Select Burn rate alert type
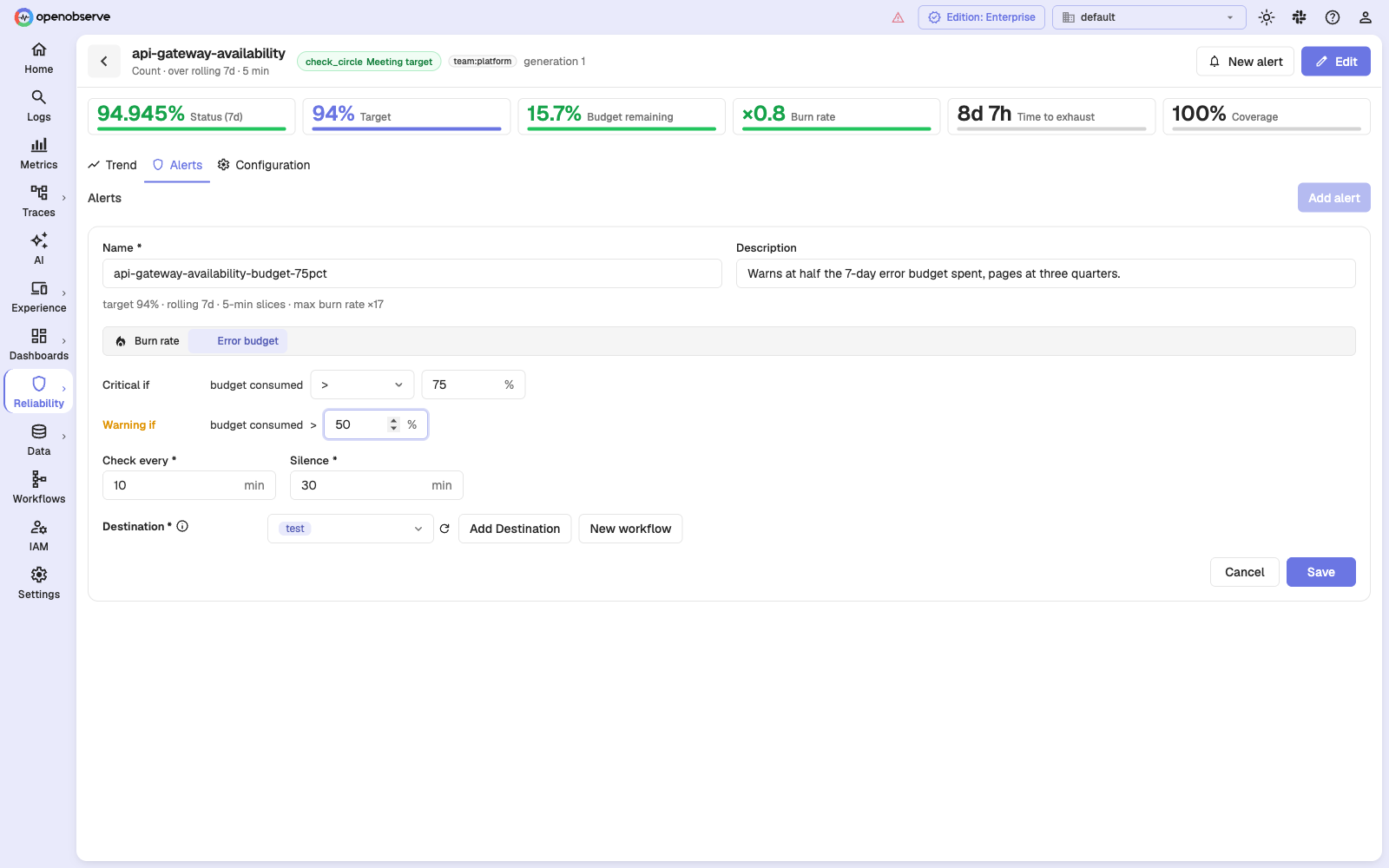Screen dimensions: 1389x868 [148, 341]
